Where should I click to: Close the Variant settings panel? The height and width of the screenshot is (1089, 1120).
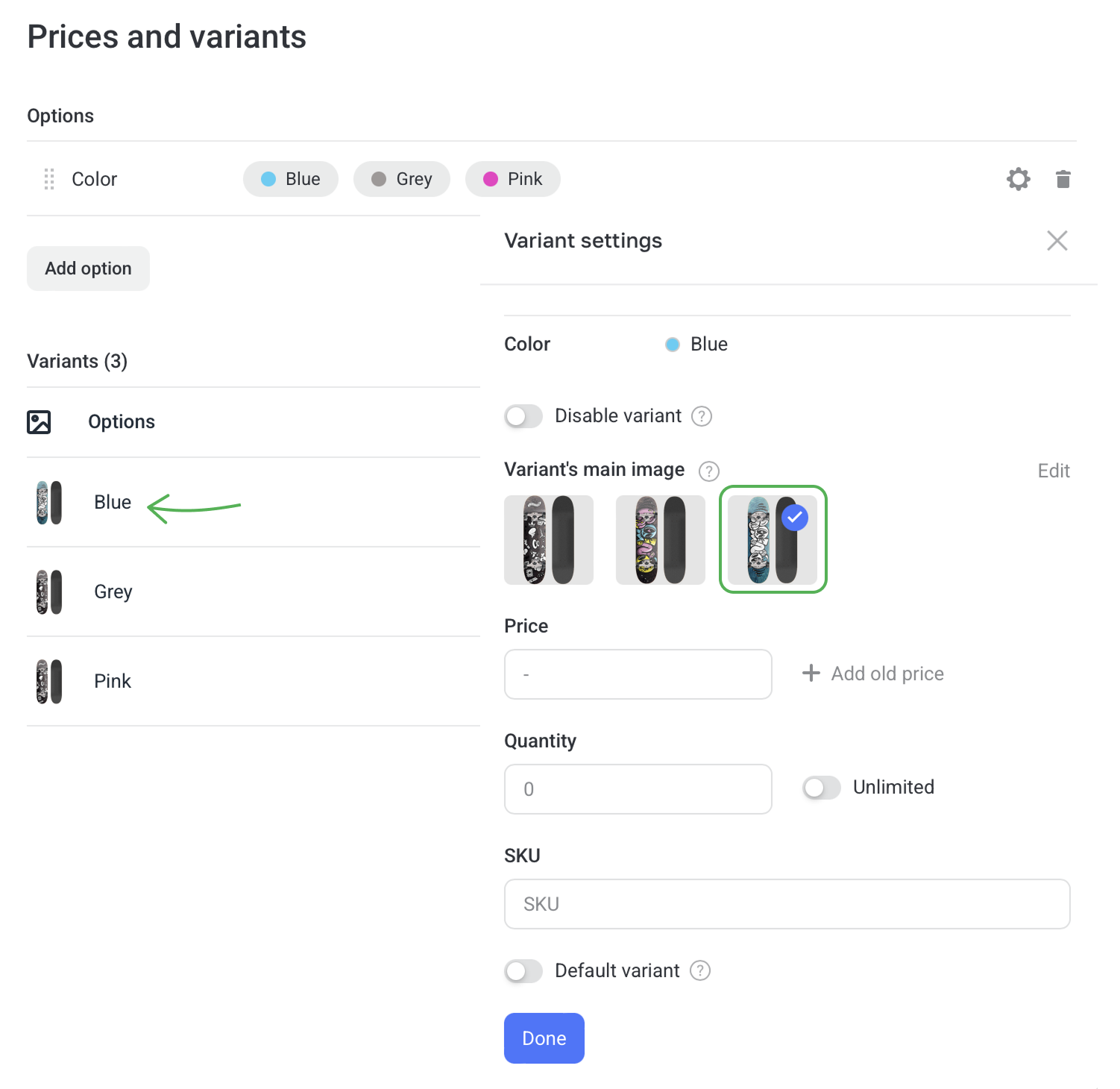(1057, 241)
